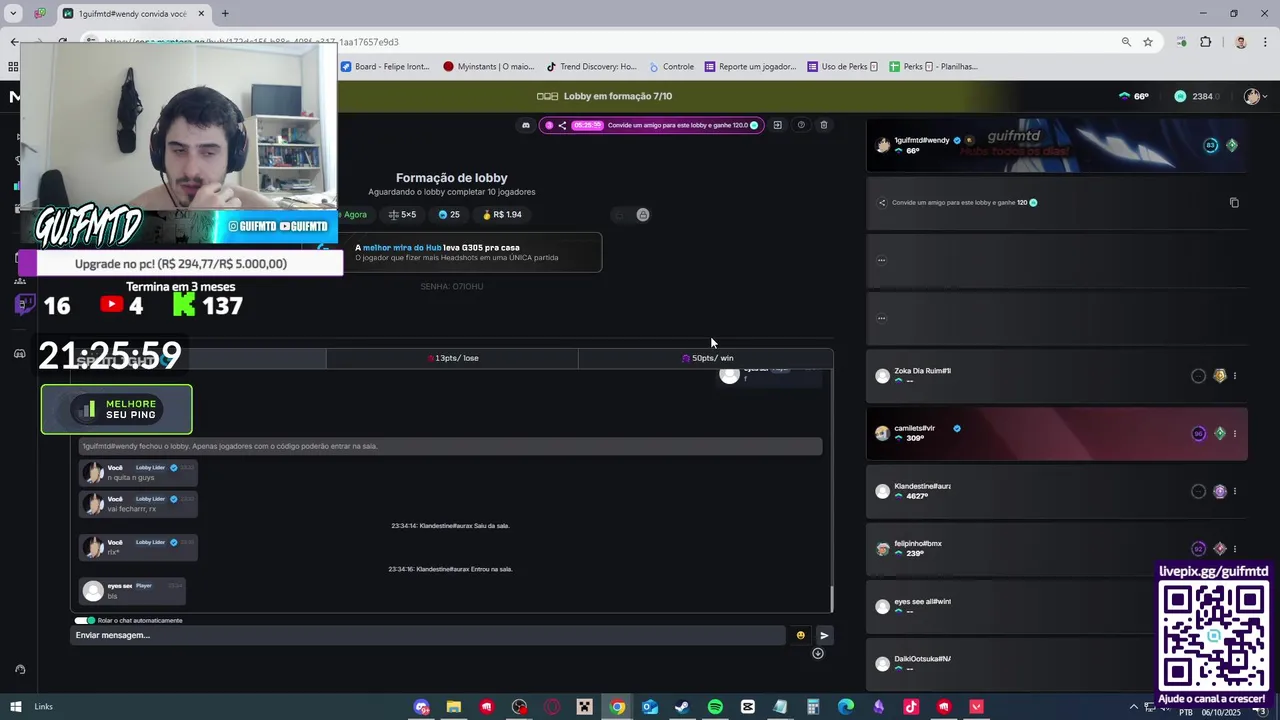1280x720 pixels.
Task: Click the share icon in the invite bar
Action: click(x=562, y=125)
